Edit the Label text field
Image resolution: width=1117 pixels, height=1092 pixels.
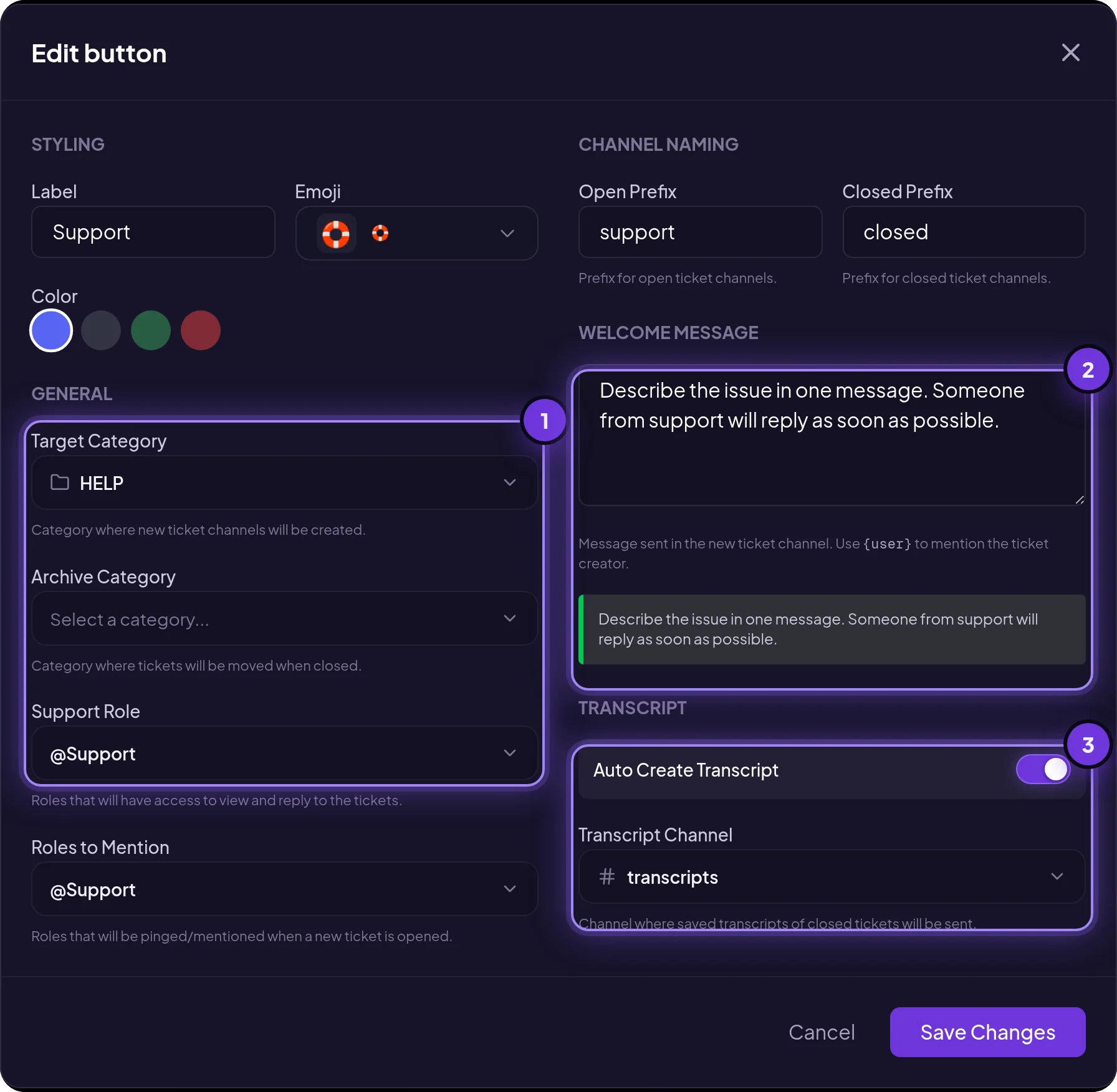[x=153, y=232]
